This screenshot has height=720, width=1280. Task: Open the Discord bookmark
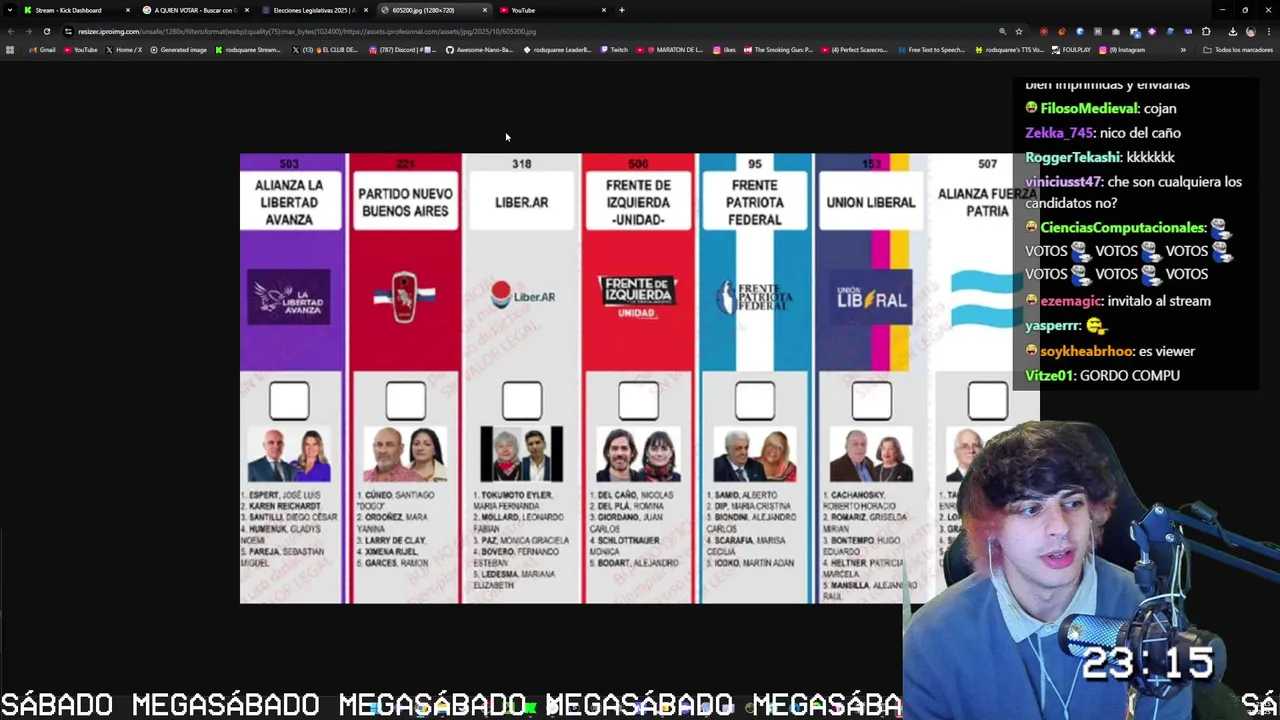coord(403,50)
